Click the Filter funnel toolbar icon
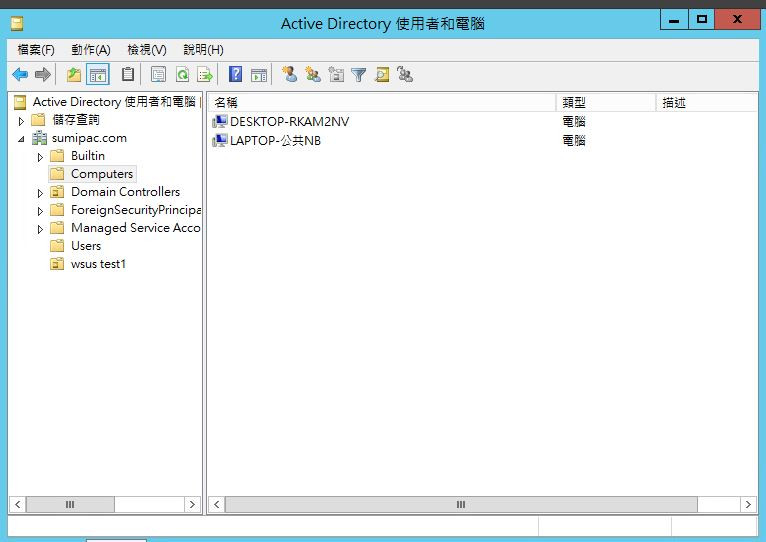 coord(359,75)
